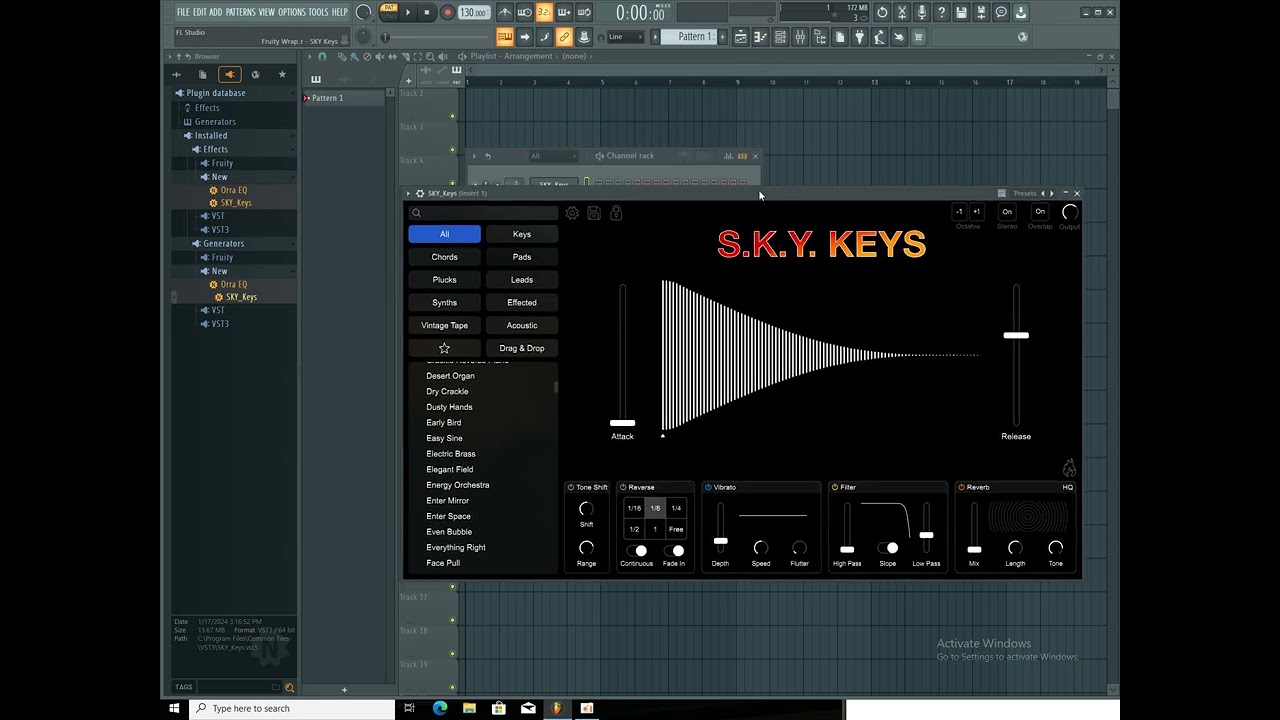Open the ADD menu
The width and height of the screenshot is (1280, 720).
tap(216, 12)
